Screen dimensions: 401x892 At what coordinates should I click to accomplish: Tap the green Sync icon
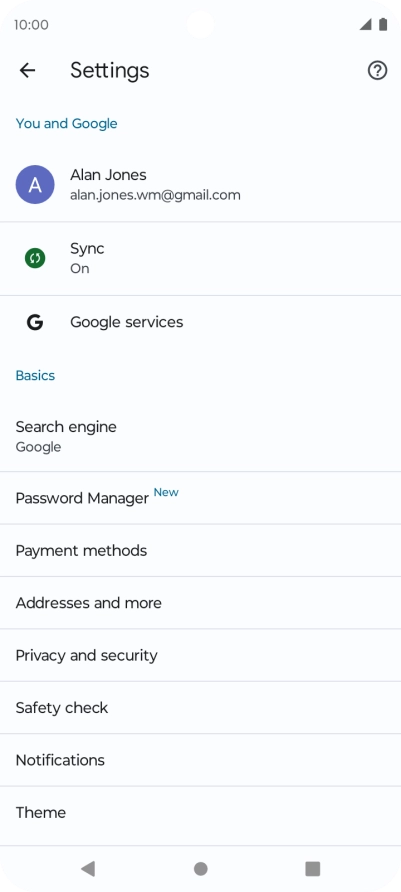35,258
